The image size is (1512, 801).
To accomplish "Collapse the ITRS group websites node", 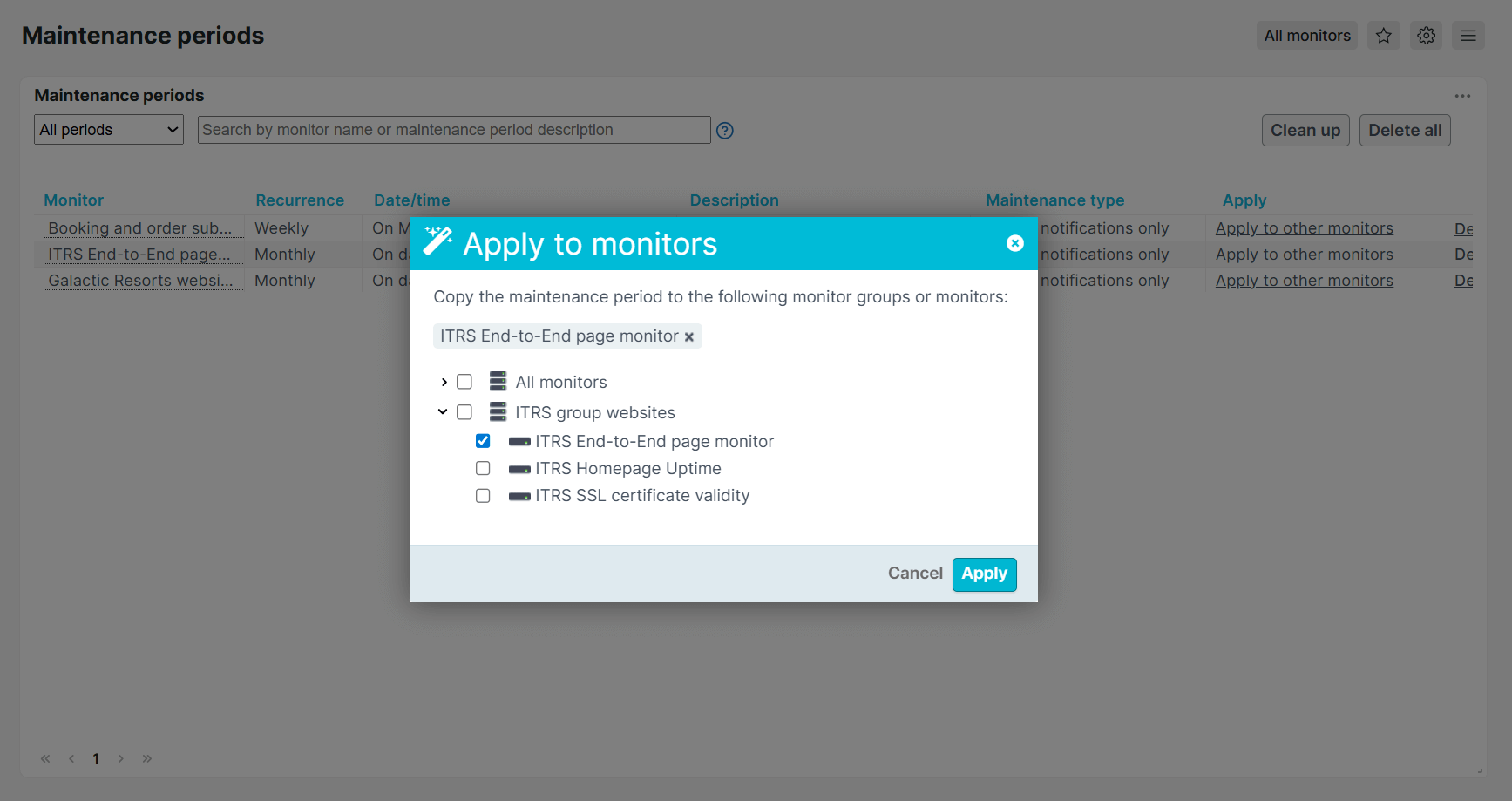I will [444, 411].
